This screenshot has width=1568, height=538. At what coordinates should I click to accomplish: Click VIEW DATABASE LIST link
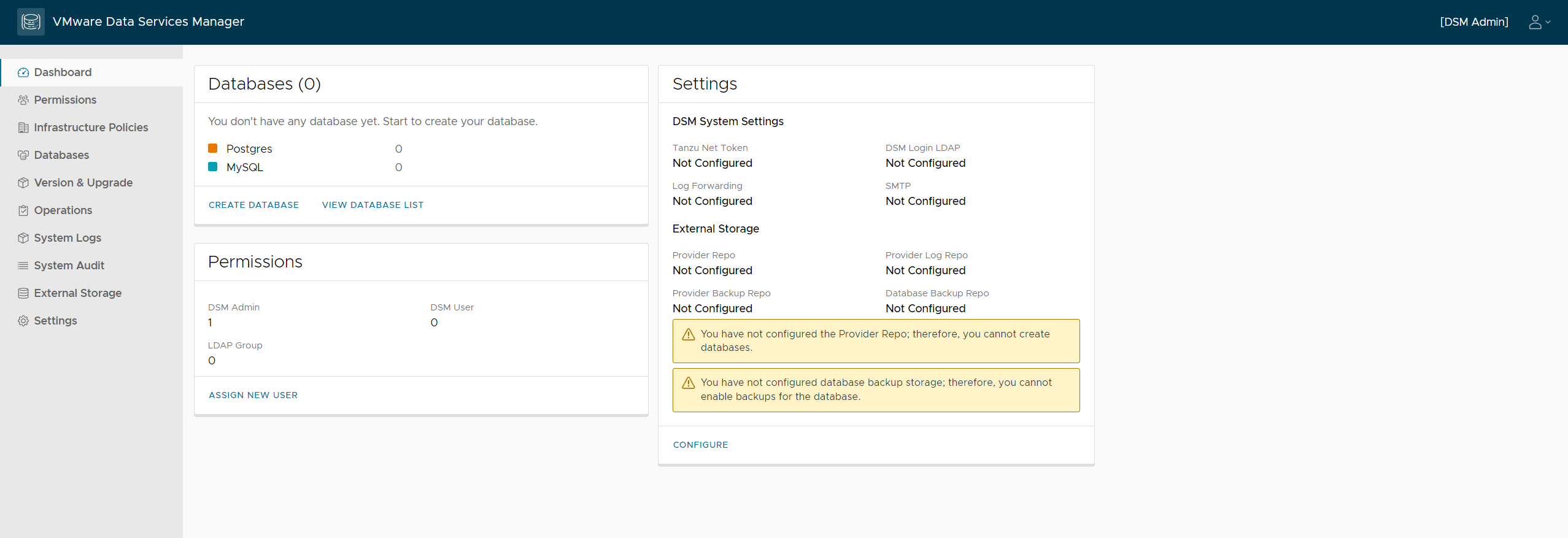[373, 205]
